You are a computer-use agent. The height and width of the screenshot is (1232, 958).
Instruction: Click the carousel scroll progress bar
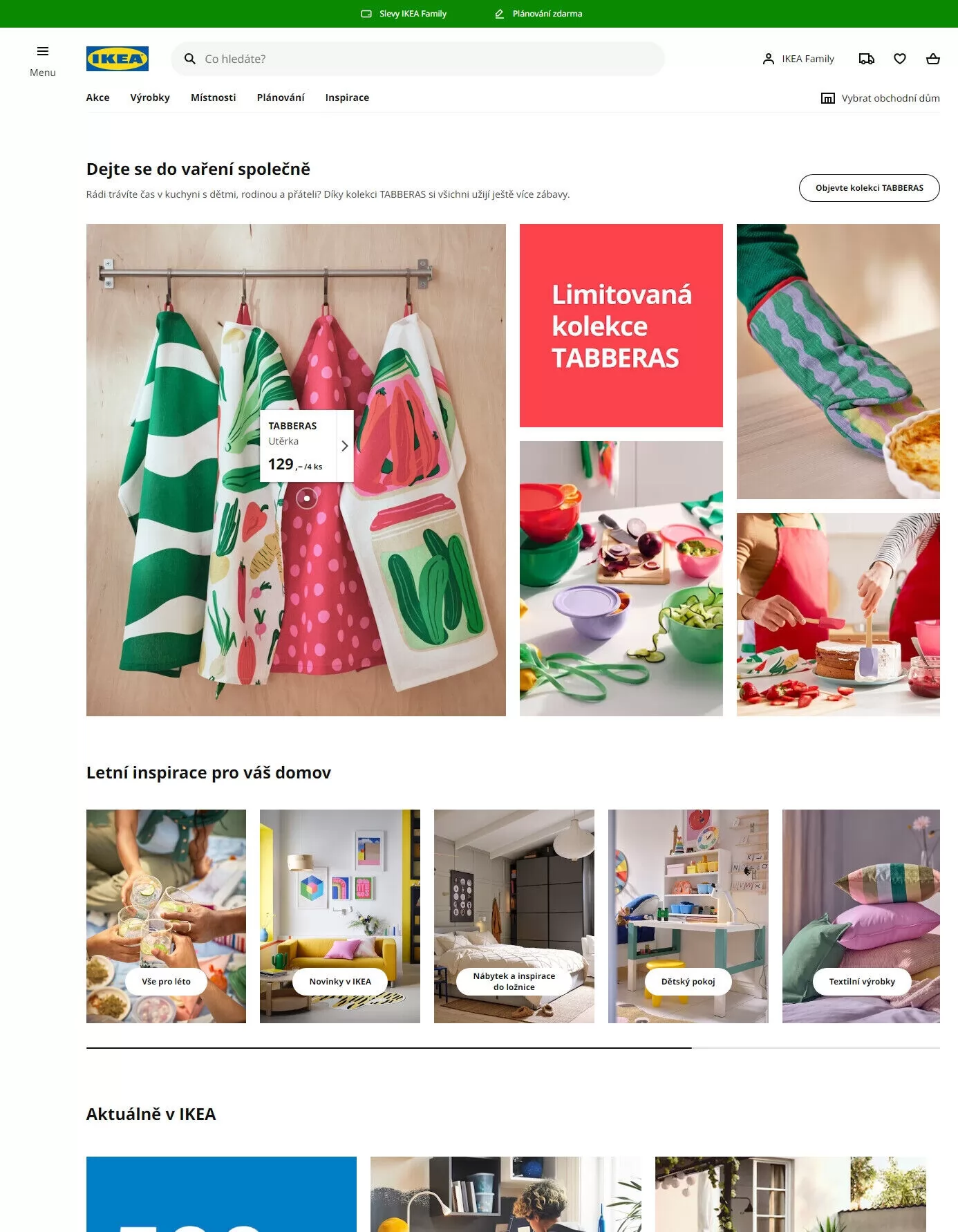pyautogui.click(x=513, y=1048)
